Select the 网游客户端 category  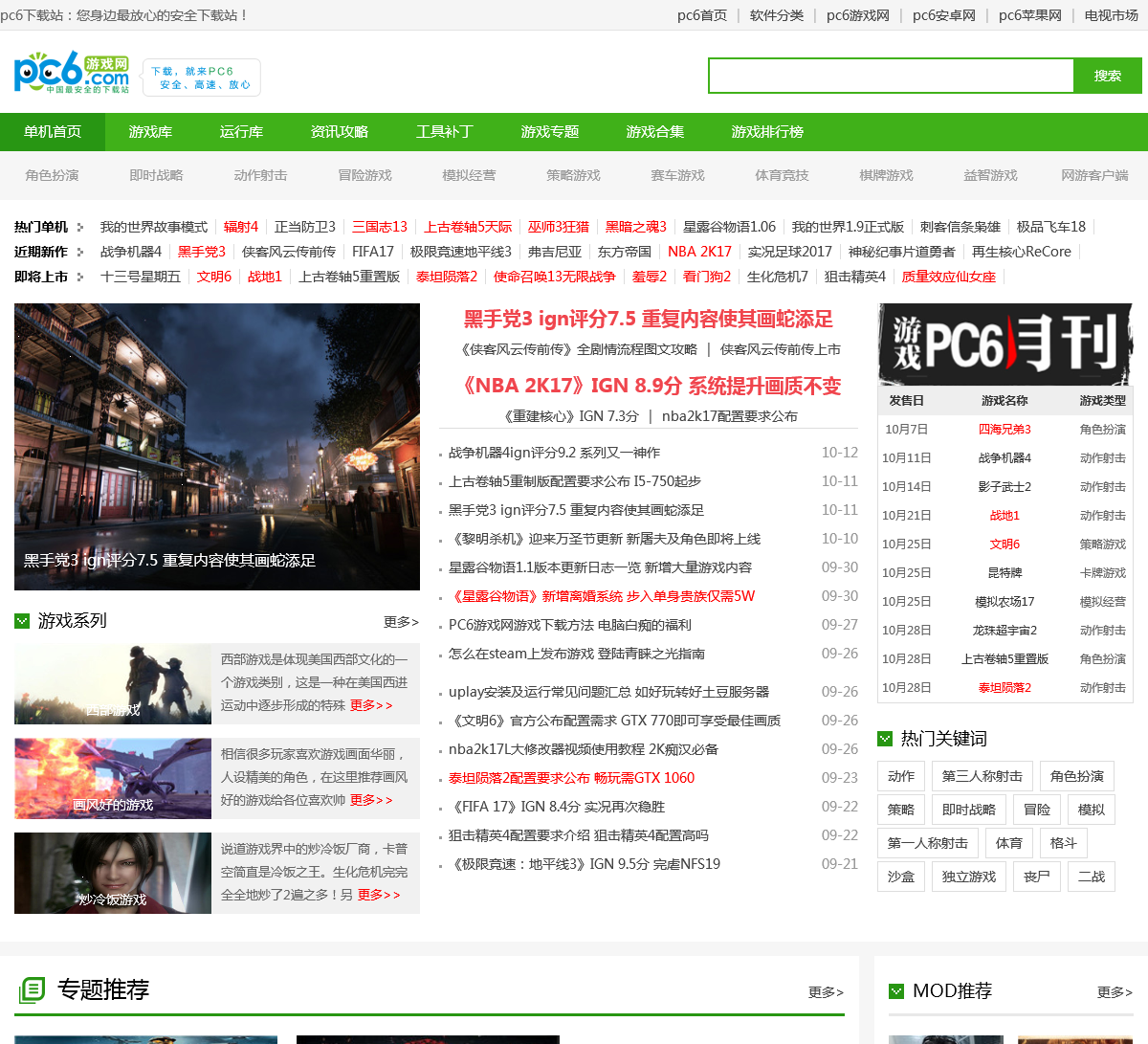[x=1095, y=175]
